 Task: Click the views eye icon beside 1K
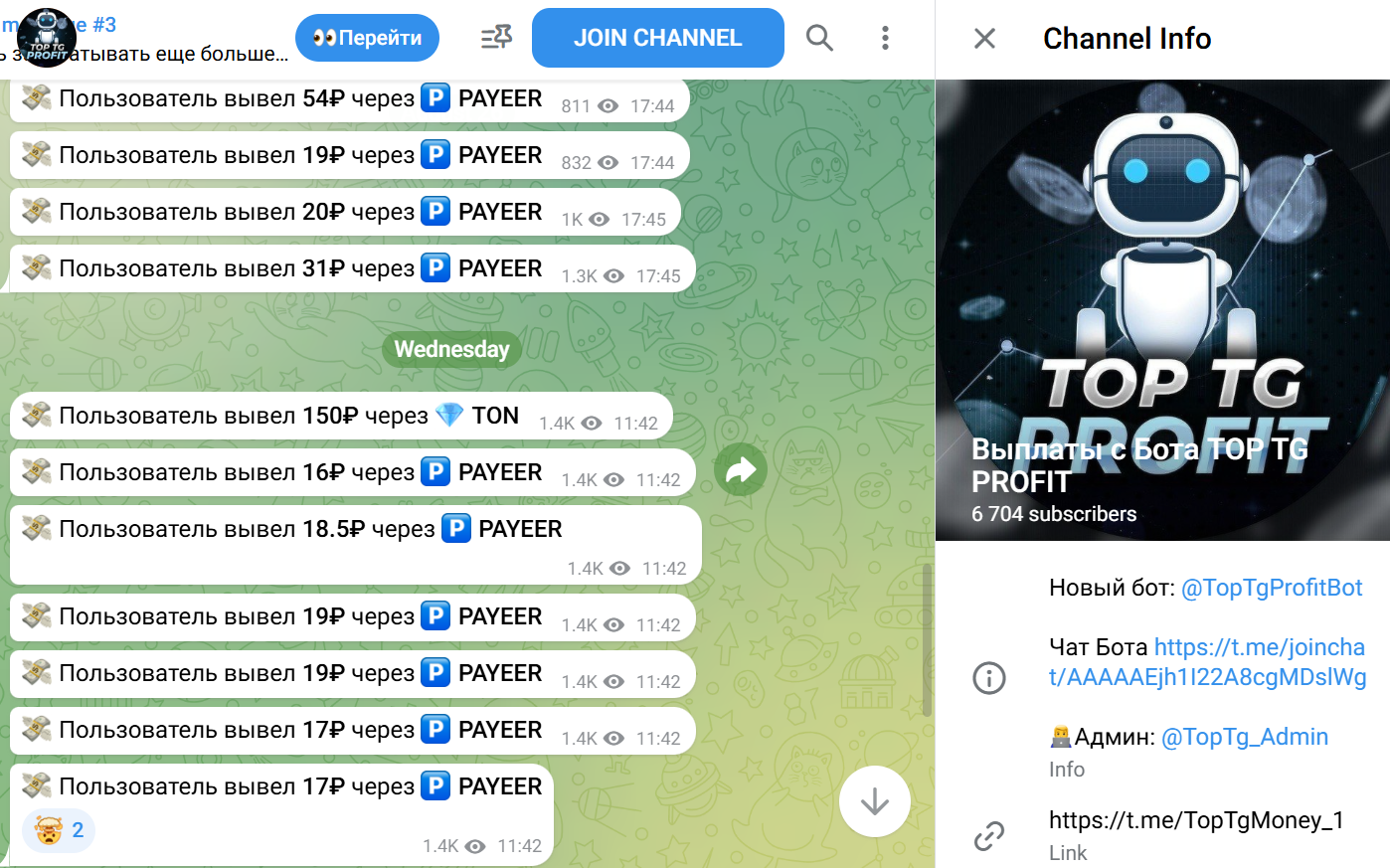click(x=599, y=220)
